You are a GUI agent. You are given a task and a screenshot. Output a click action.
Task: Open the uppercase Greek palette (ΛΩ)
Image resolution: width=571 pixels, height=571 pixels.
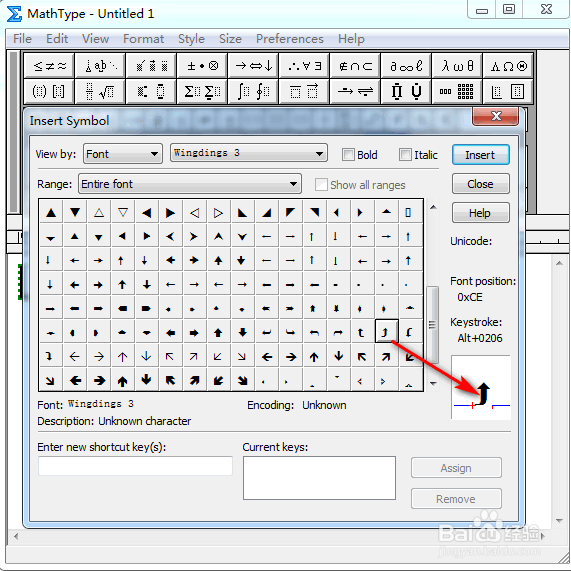[508, 66]
